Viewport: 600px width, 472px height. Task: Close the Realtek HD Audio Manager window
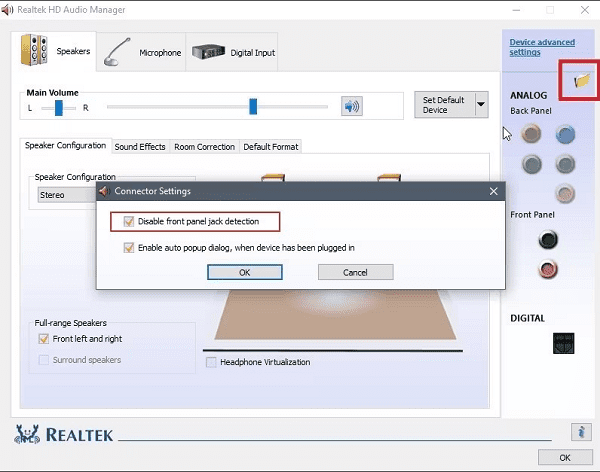(585, 10)
